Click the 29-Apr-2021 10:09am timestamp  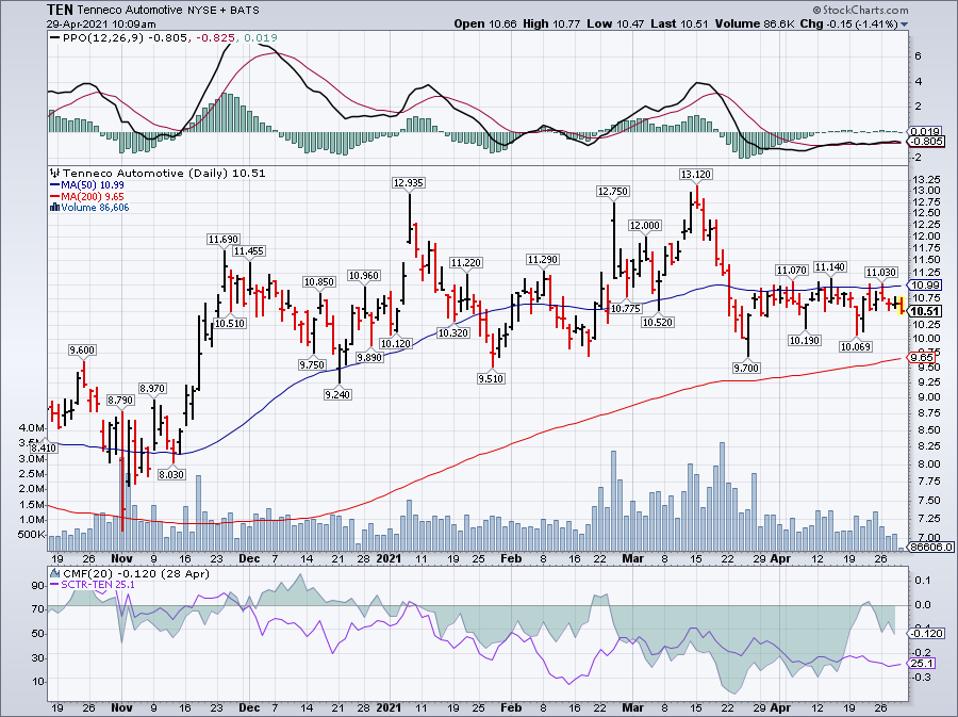tap(101, 24)
